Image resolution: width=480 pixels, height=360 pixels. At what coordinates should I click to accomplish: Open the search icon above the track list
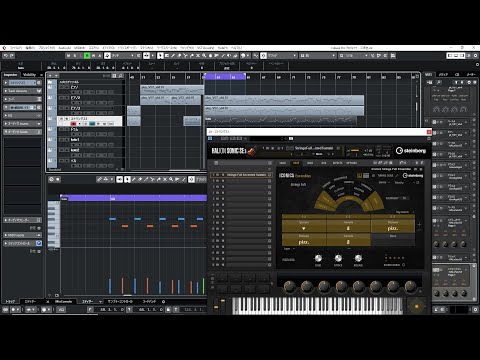pyautogui.click(x=120, y=76)
